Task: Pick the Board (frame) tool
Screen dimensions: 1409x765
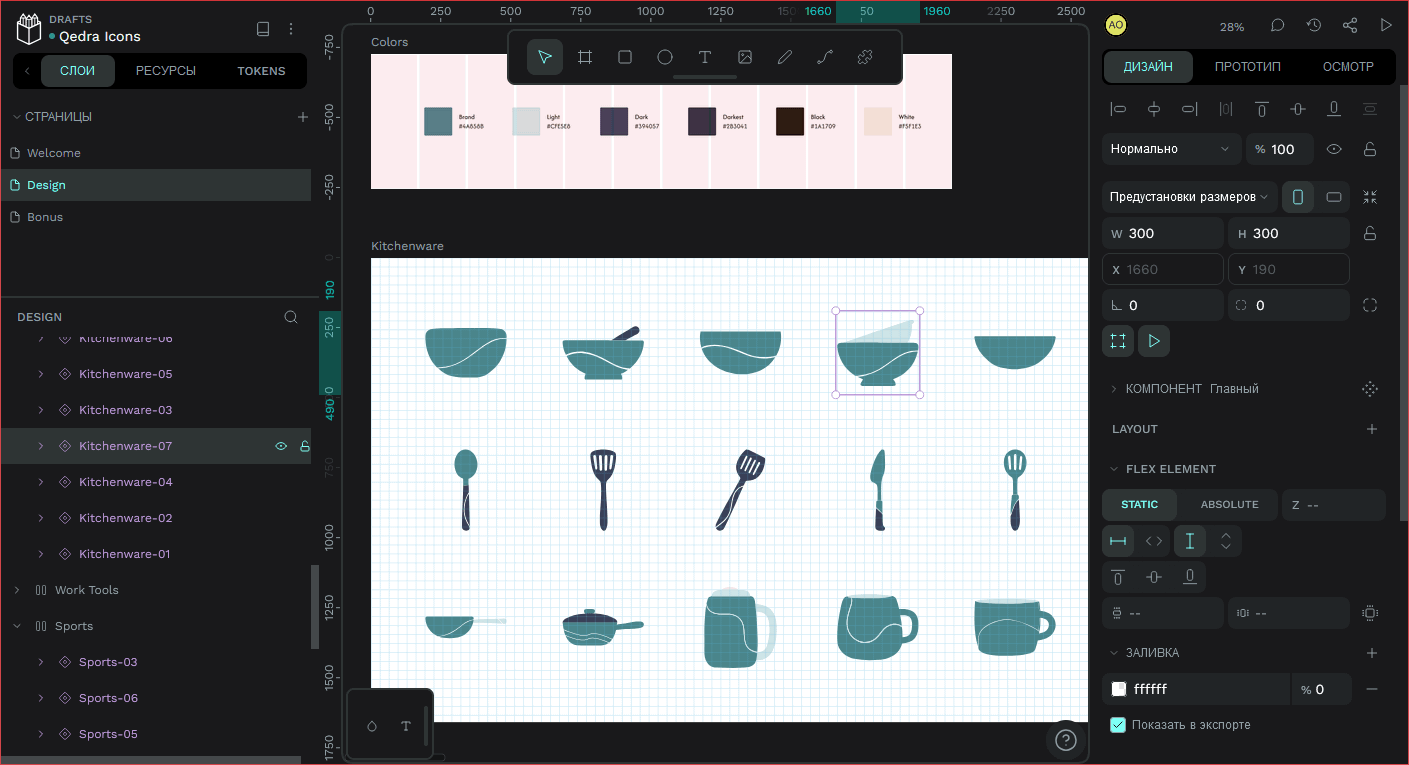Action: pos(585,57)
